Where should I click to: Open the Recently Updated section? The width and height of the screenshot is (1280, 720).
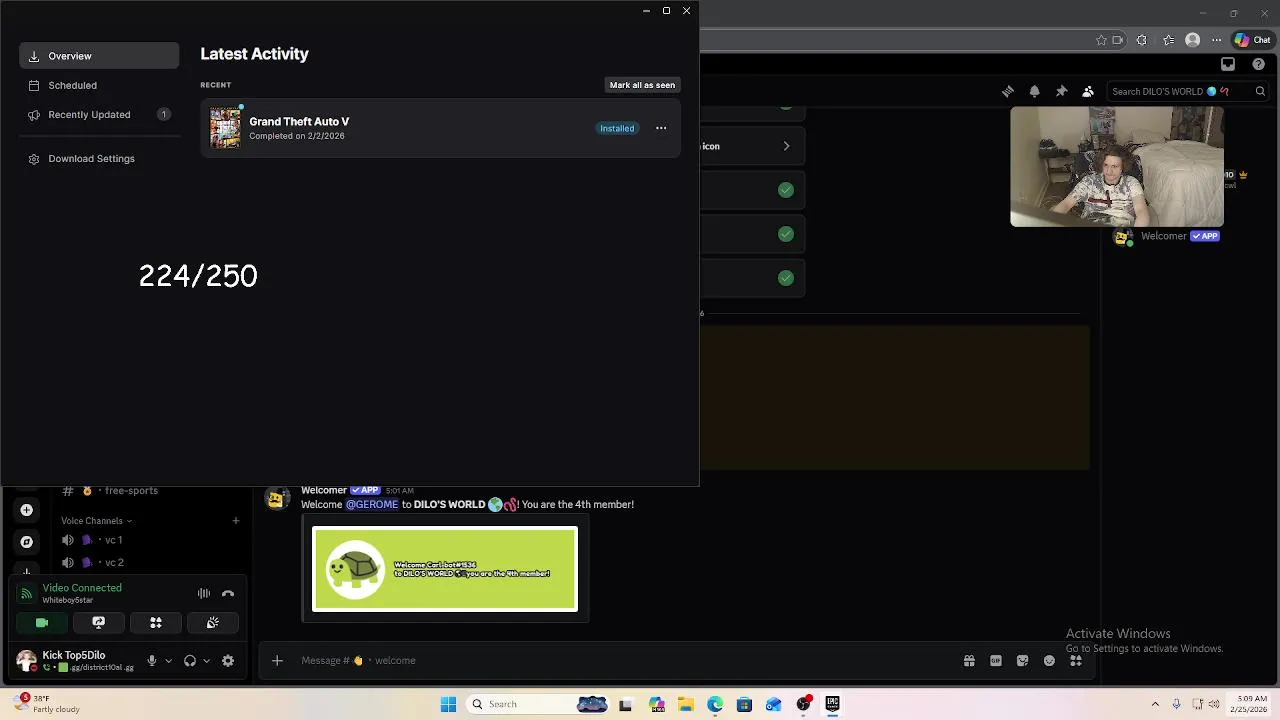click(x=99, y=114)
